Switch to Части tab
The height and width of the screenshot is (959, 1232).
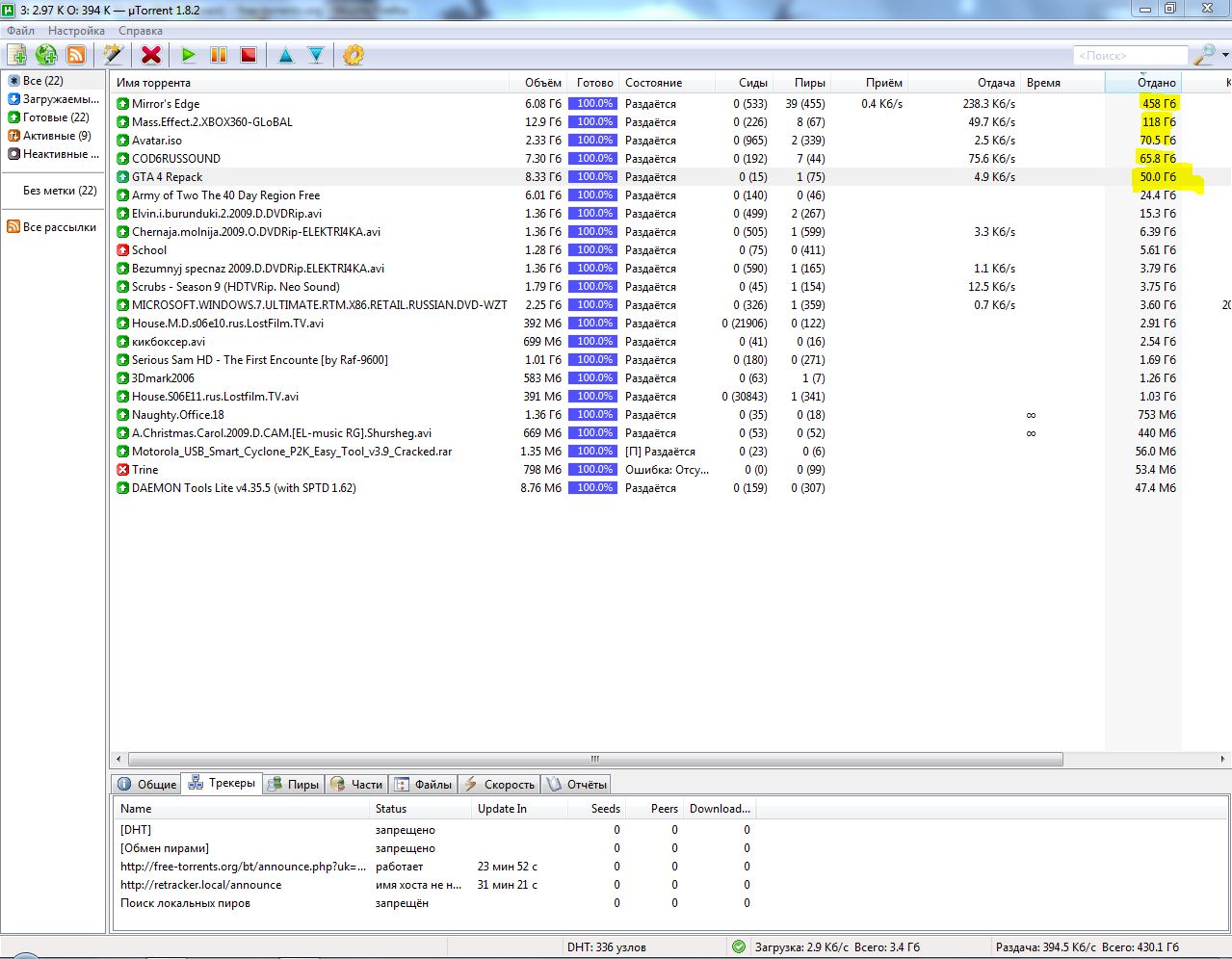(356, 785)
